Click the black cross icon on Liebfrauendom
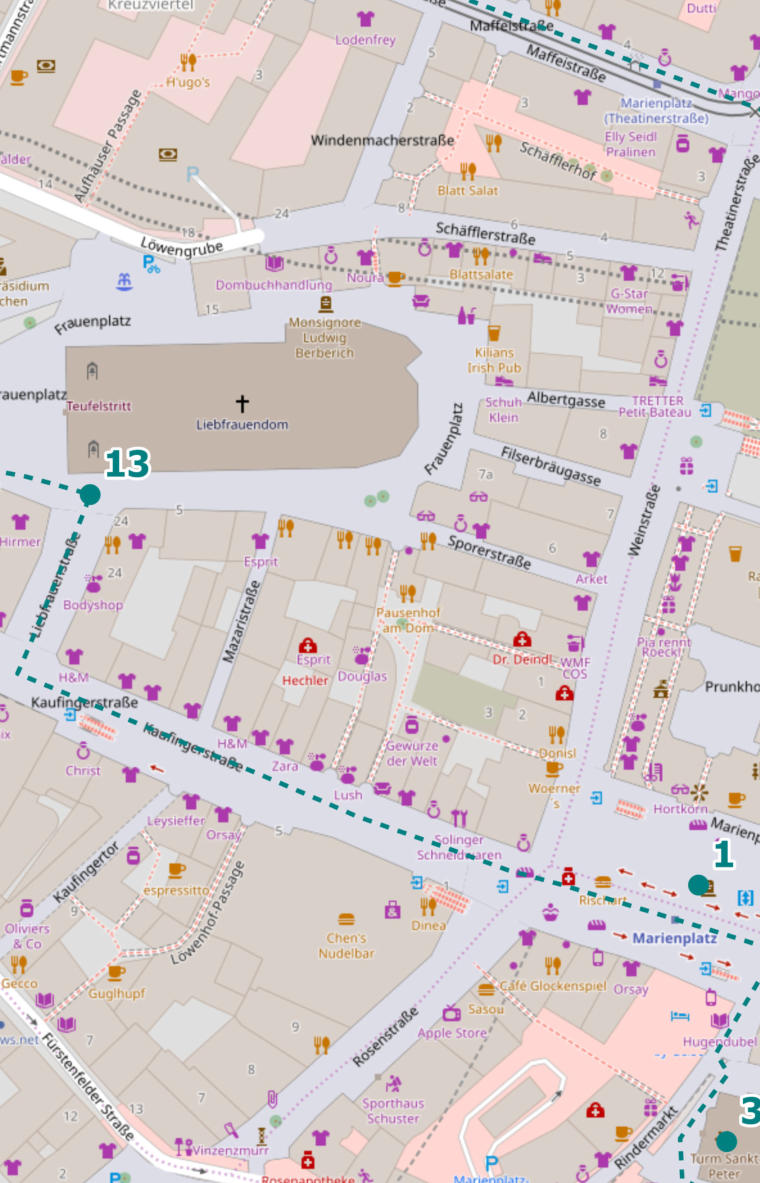The width and height of the screenshot is (760, 1183). 241,404
